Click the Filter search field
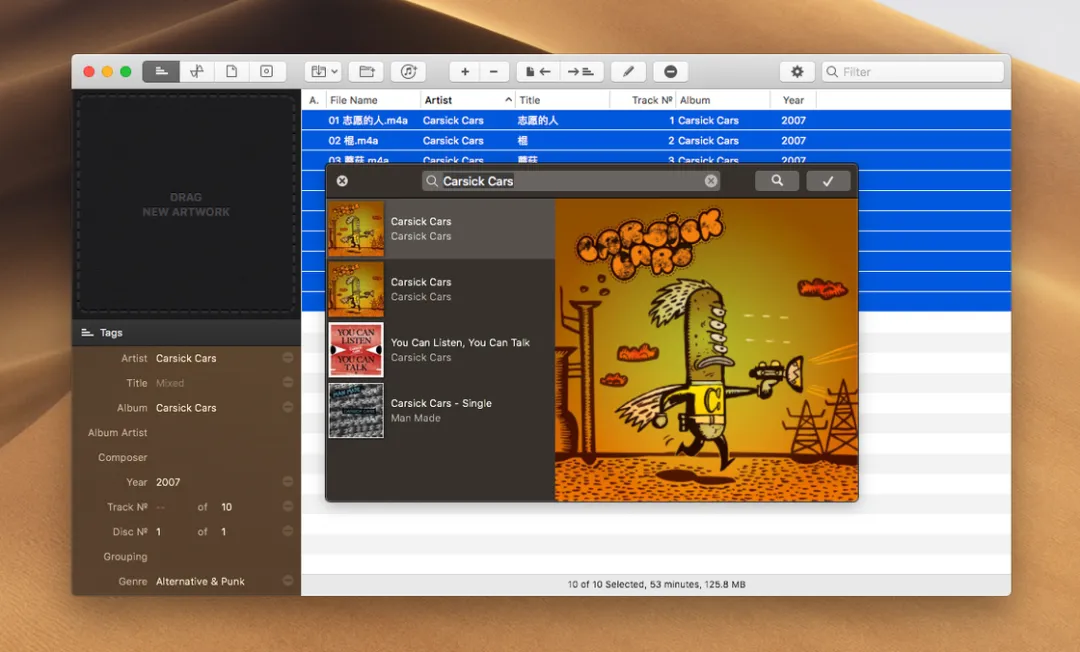 tap(912, 72)
